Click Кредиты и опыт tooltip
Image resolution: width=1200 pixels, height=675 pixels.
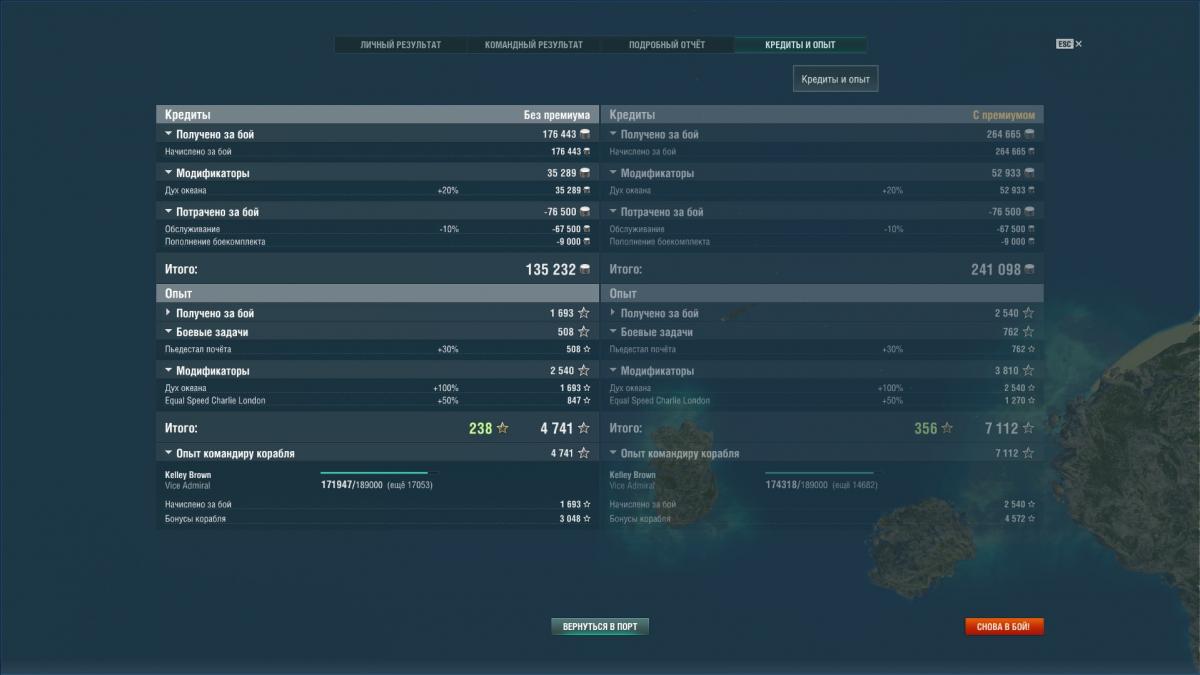[x=836, y=79]
